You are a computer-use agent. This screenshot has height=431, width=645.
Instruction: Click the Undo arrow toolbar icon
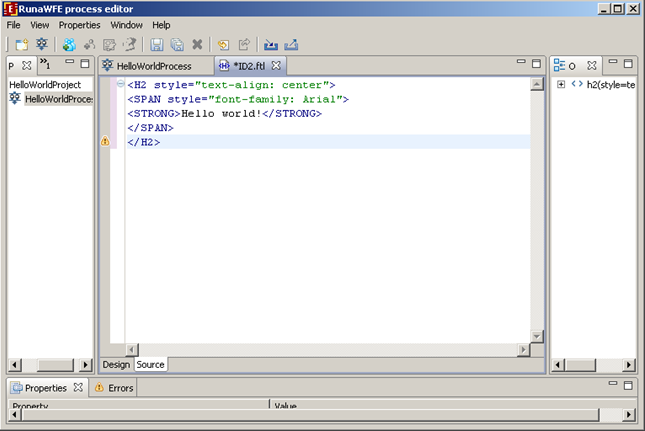(223, 45)
